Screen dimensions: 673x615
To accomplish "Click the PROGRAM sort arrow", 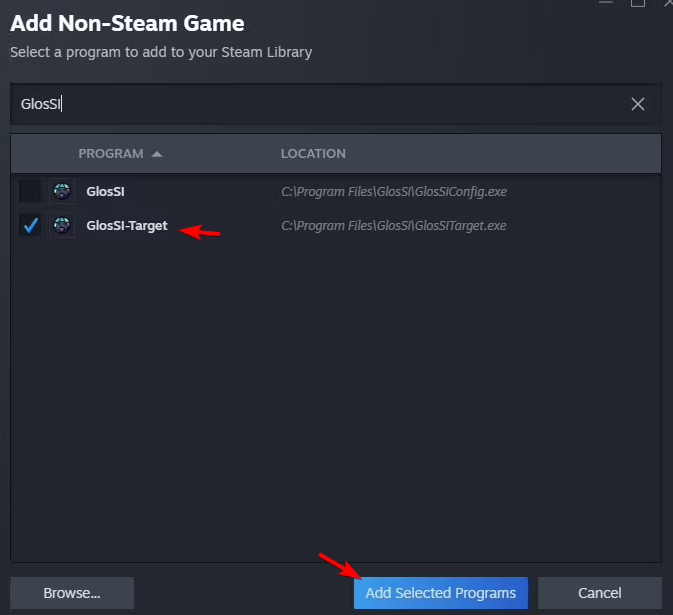I will (x=157, y=154).
